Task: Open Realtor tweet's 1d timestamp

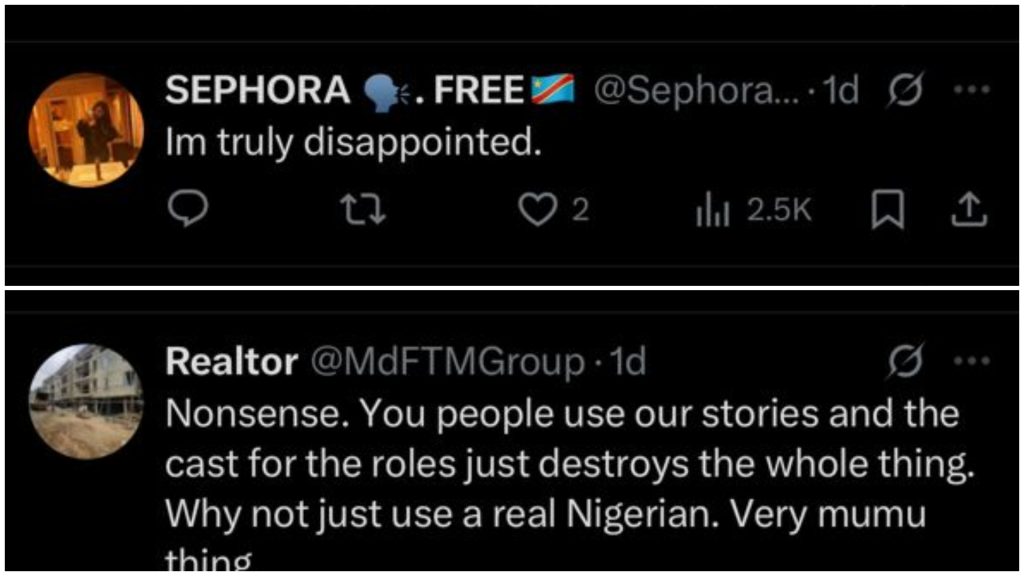Action: tap(627, 363)
